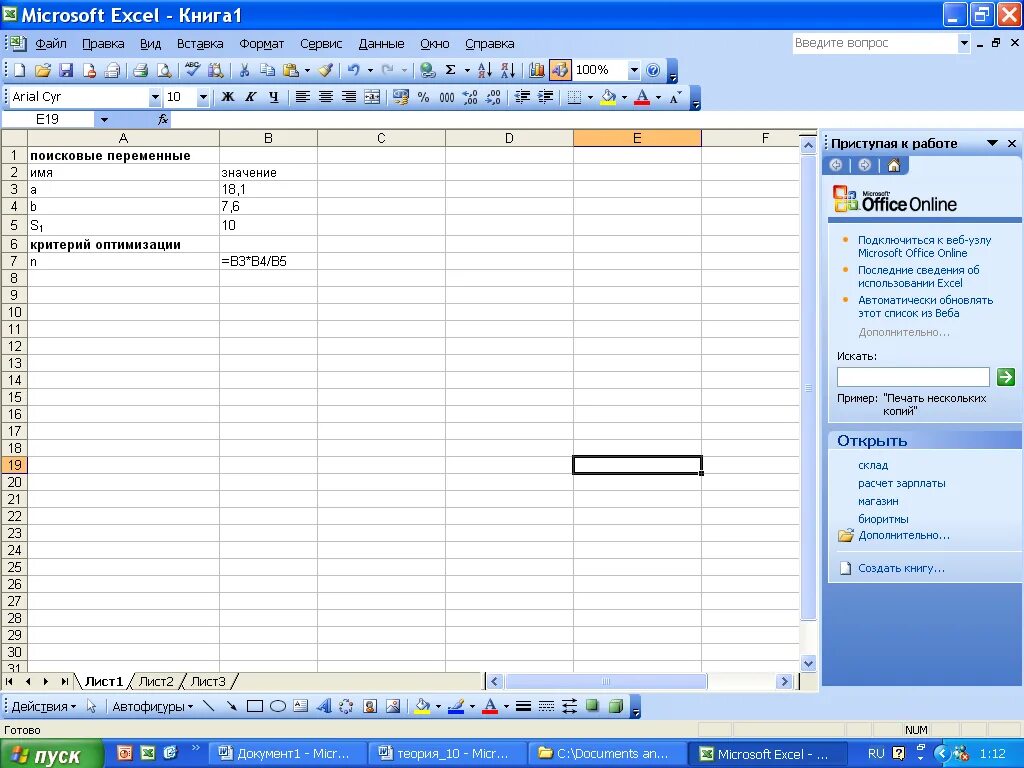Click the Insert Function fx button

click(x=163, y=119)
